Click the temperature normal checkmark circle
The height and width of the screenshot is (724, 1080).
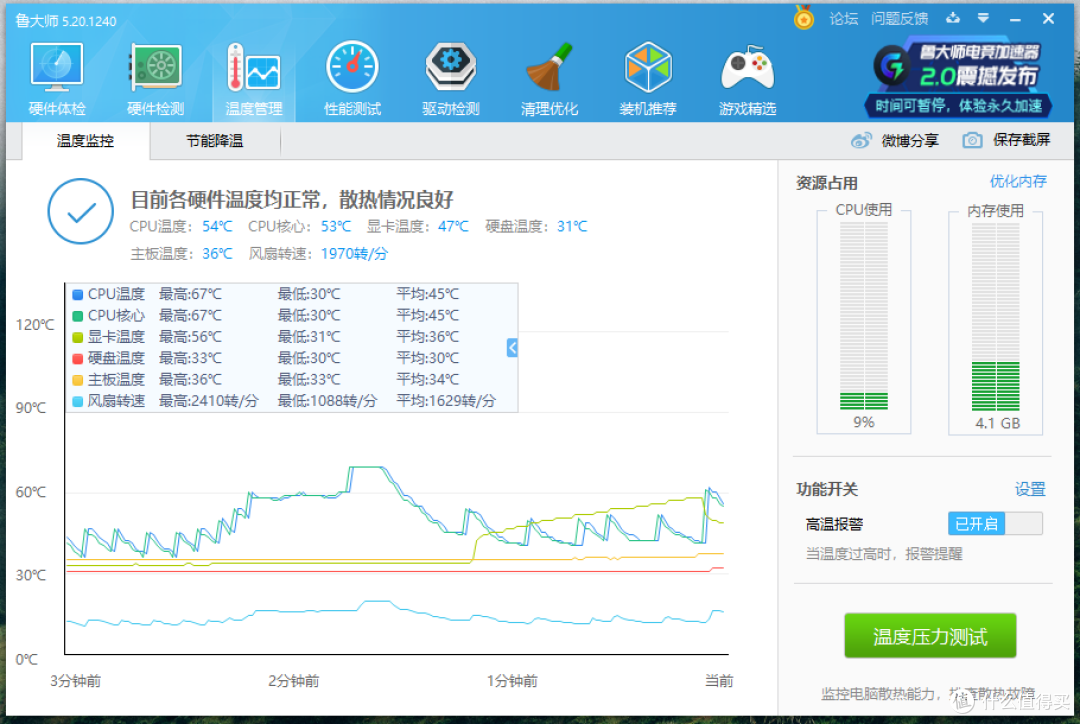click(81, 211)
